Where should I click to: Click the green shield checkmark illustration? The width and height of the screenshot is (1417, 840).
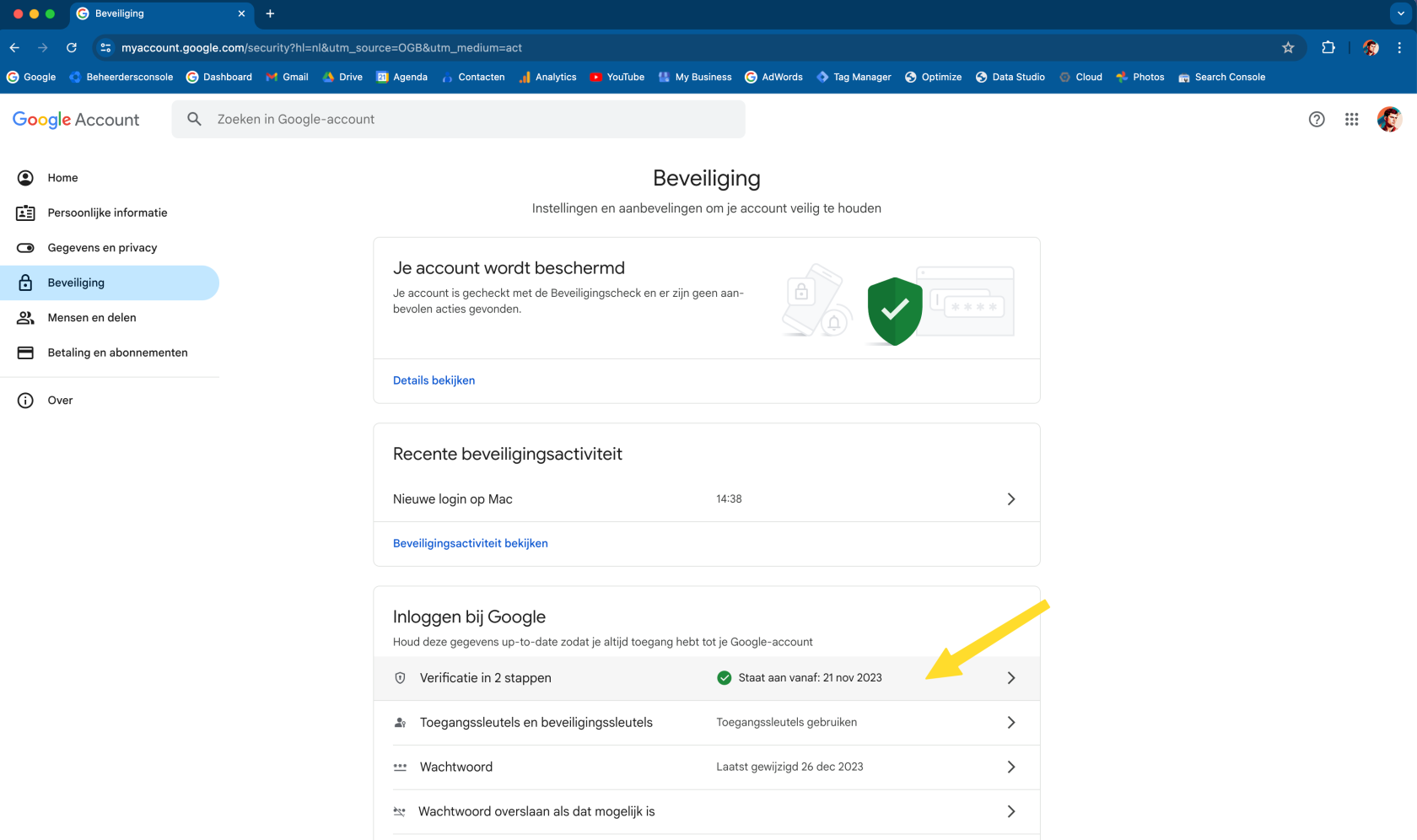tap(895, 311)
